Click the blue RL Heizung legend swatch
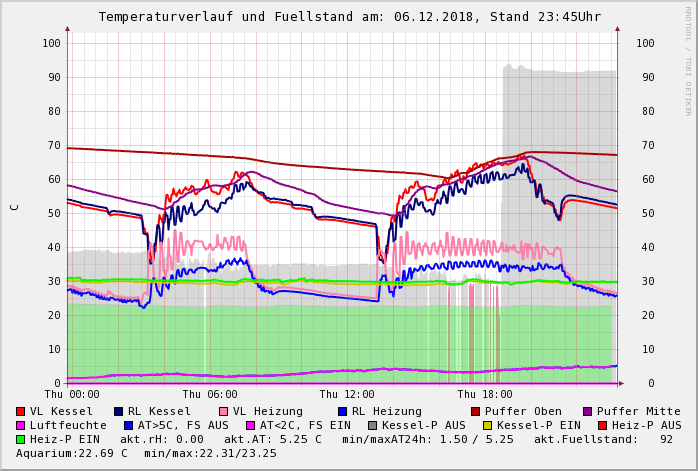Screen dimensions: 698x471 coord(342,411)
